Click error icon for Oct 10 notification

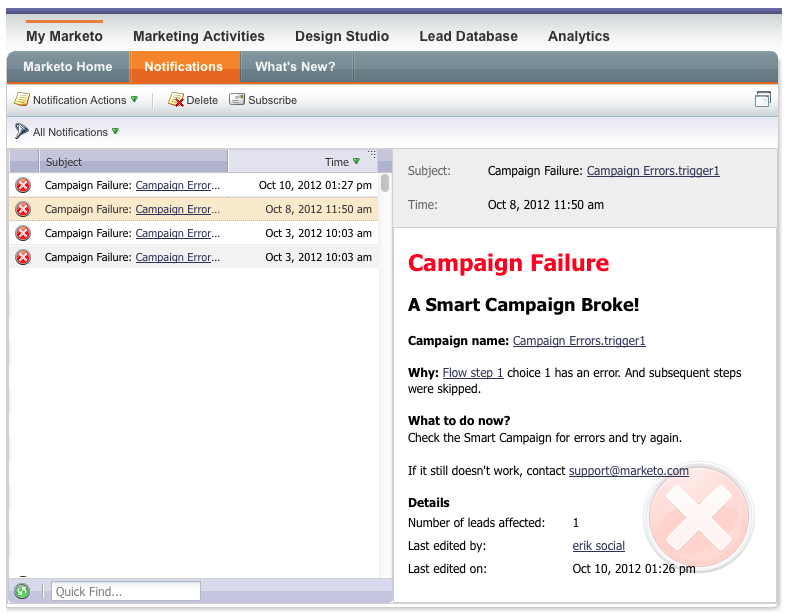23,185
